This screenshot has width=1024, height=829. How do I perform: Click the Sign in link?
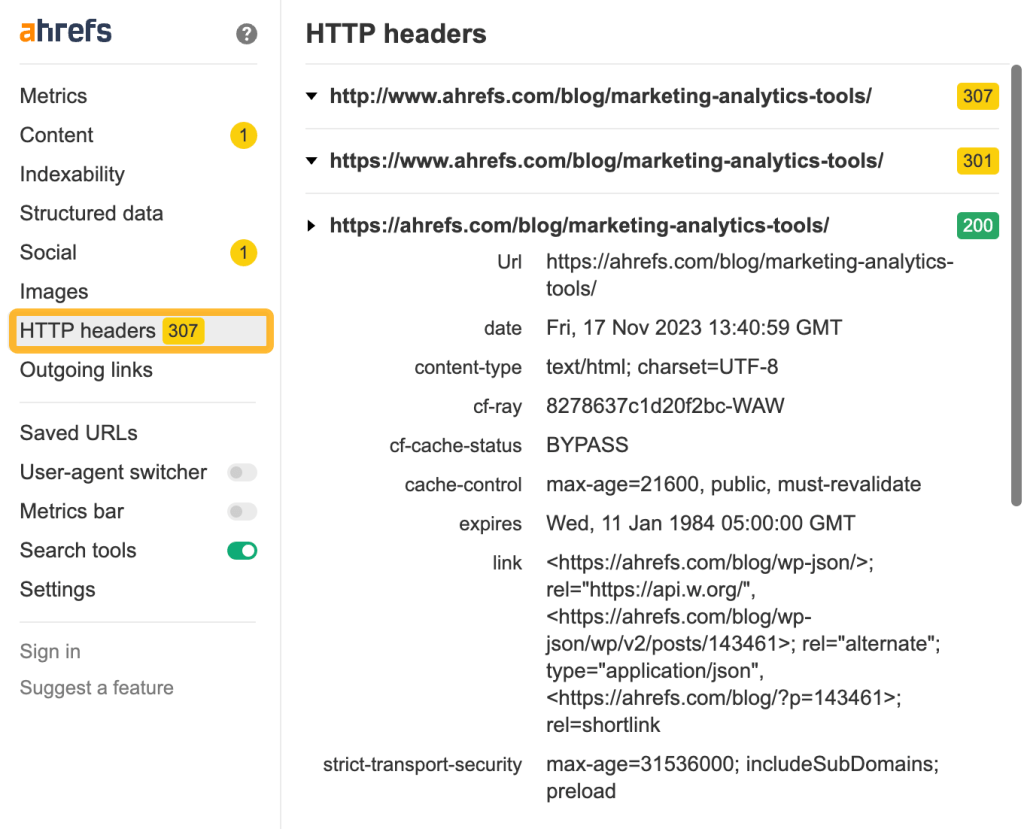click(49, 651)
